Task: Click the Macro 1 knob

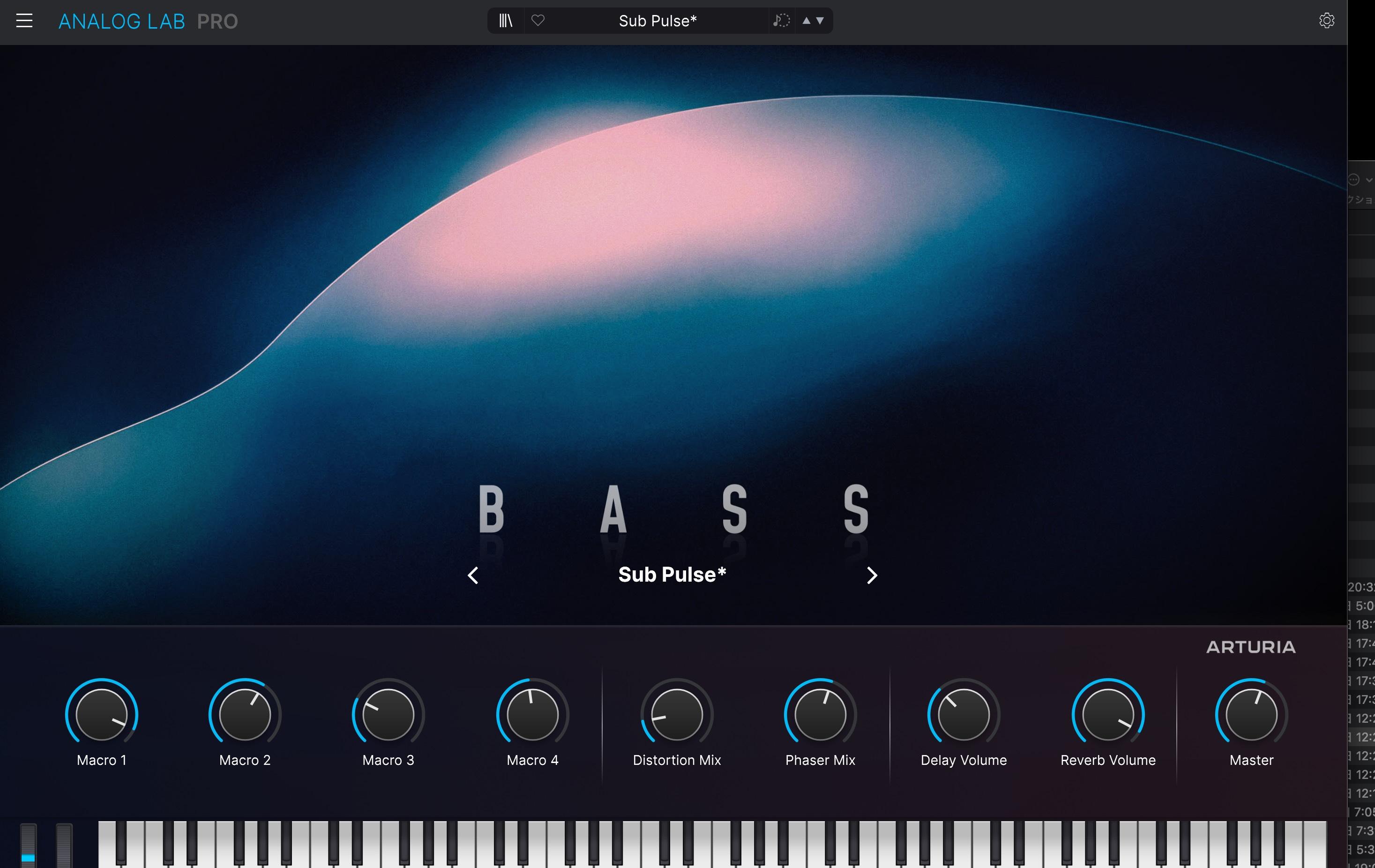Action: click(x=102, y=714)
